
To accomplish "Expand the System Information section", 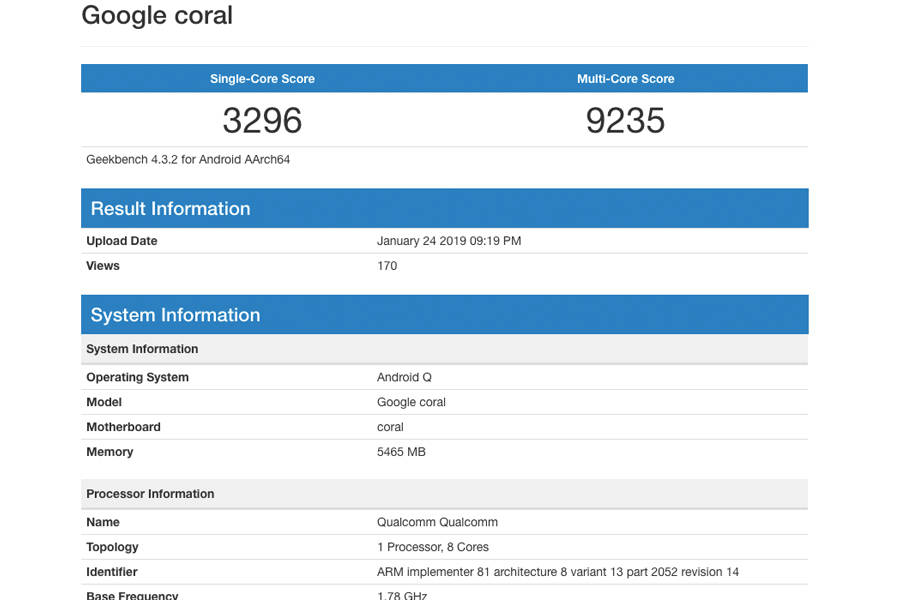I will tap(175, 314).
